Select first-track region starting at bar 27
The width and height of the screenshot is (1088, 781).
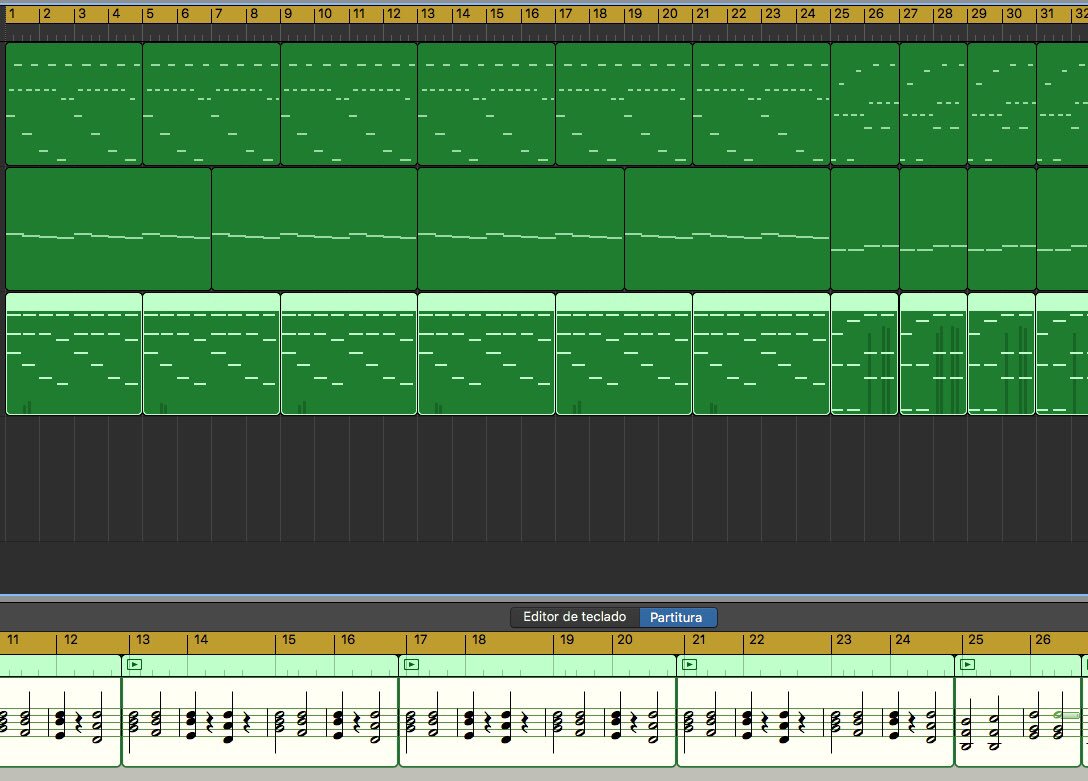click(x=933, y=103)
